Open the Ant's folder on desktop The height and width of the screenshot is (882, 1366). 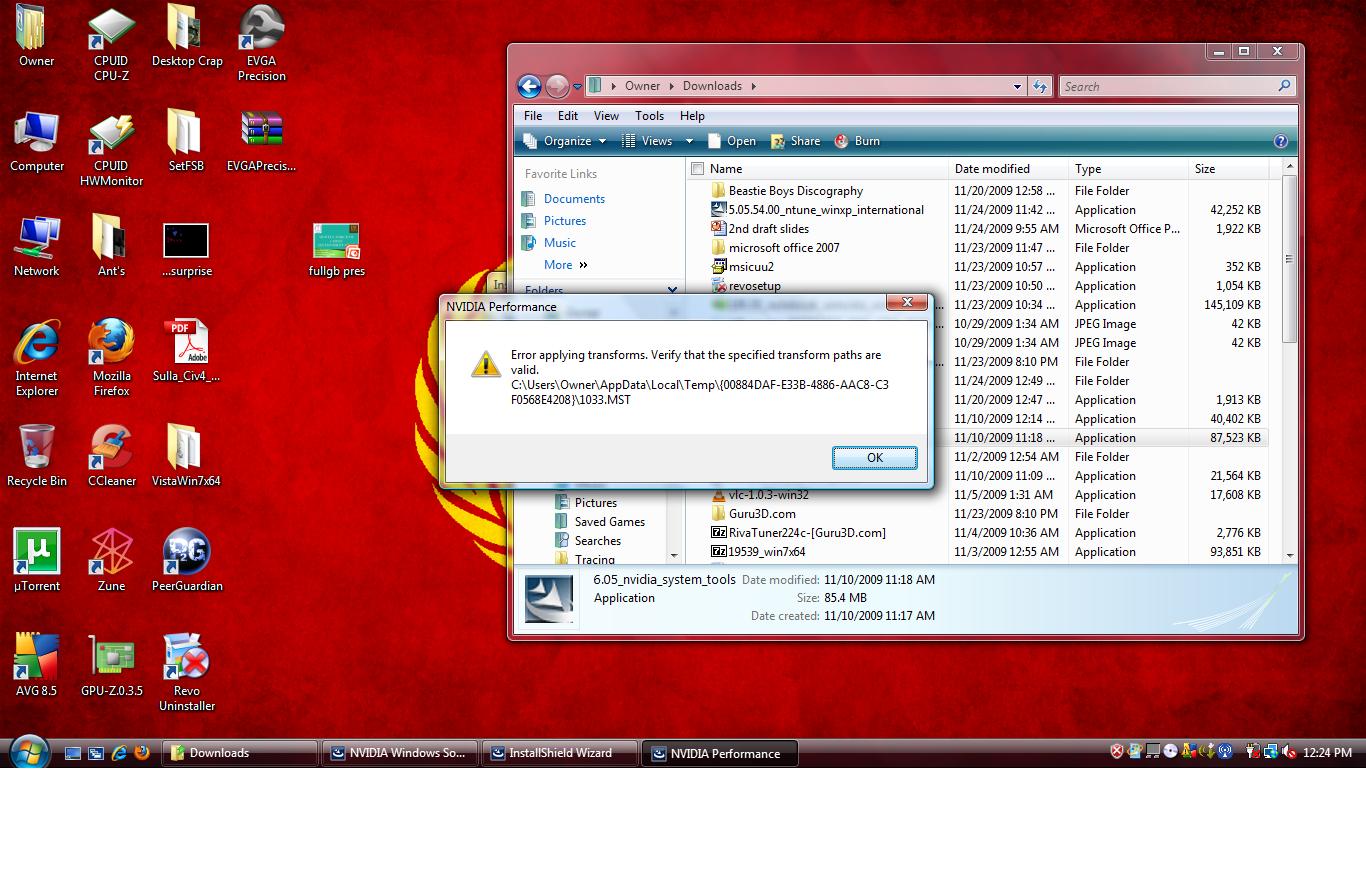coord(111,247)
